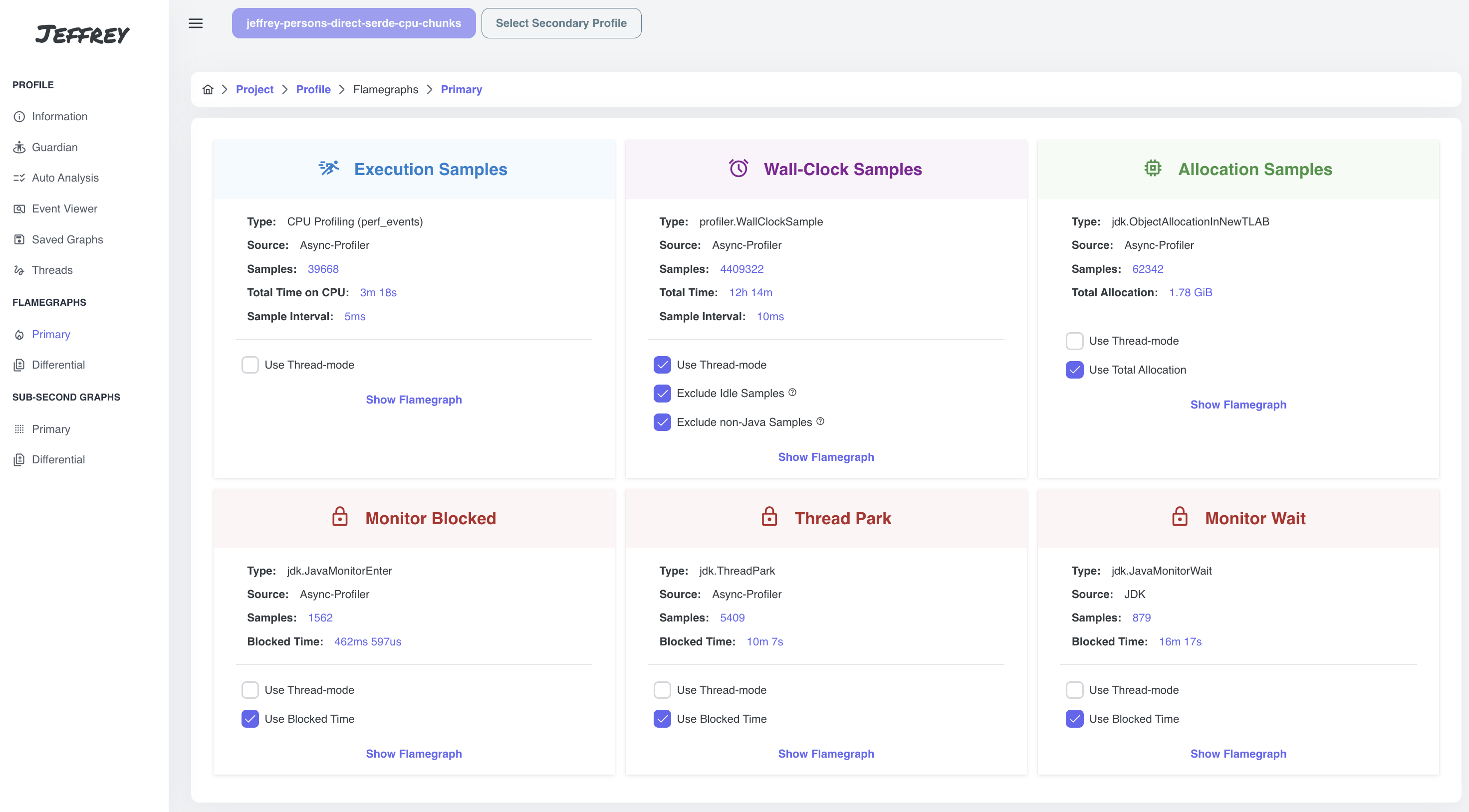Show Flamegraph for Allocation Samples

[1238, 405]
